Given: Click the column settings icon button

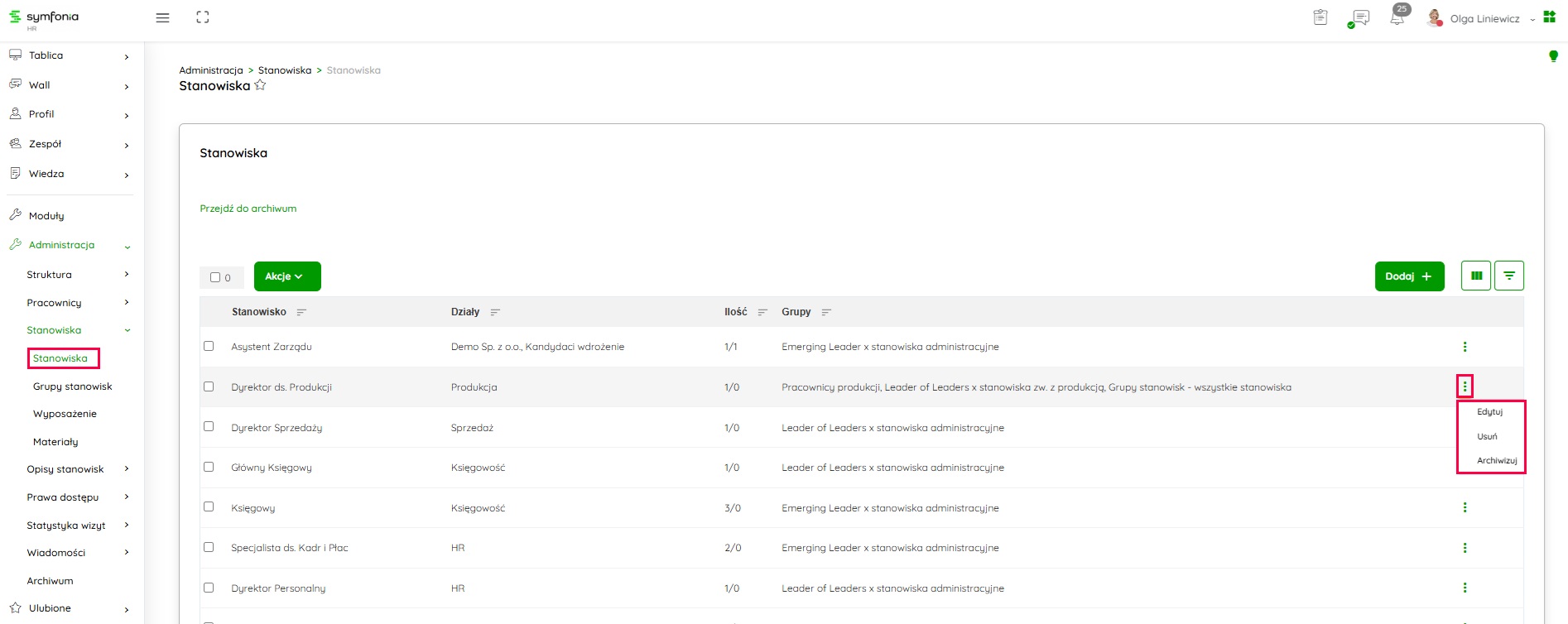Looking at the screenshot, I should (1476, 276).
